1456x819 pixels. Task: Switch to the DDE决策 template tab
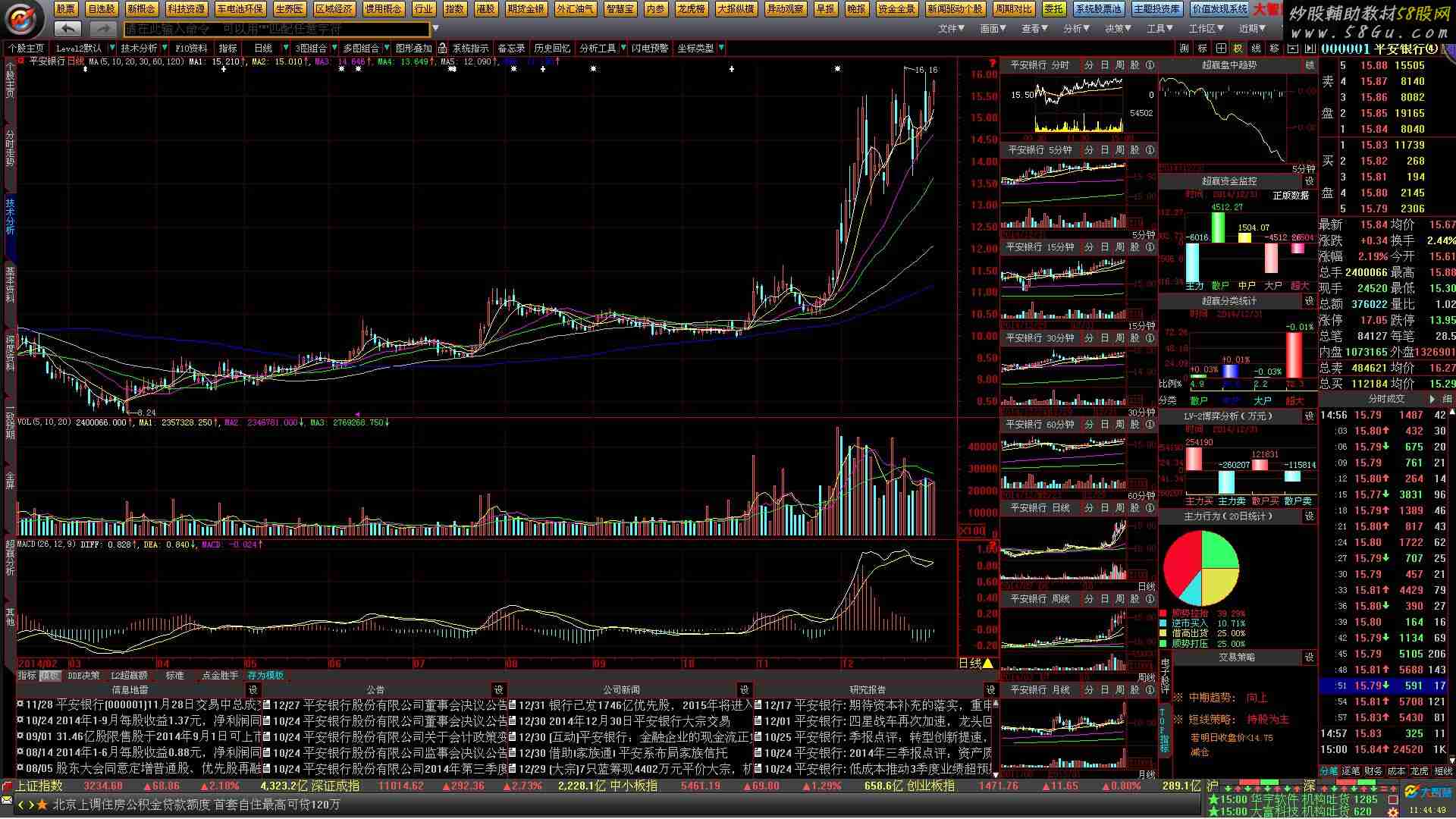point(83,676)
